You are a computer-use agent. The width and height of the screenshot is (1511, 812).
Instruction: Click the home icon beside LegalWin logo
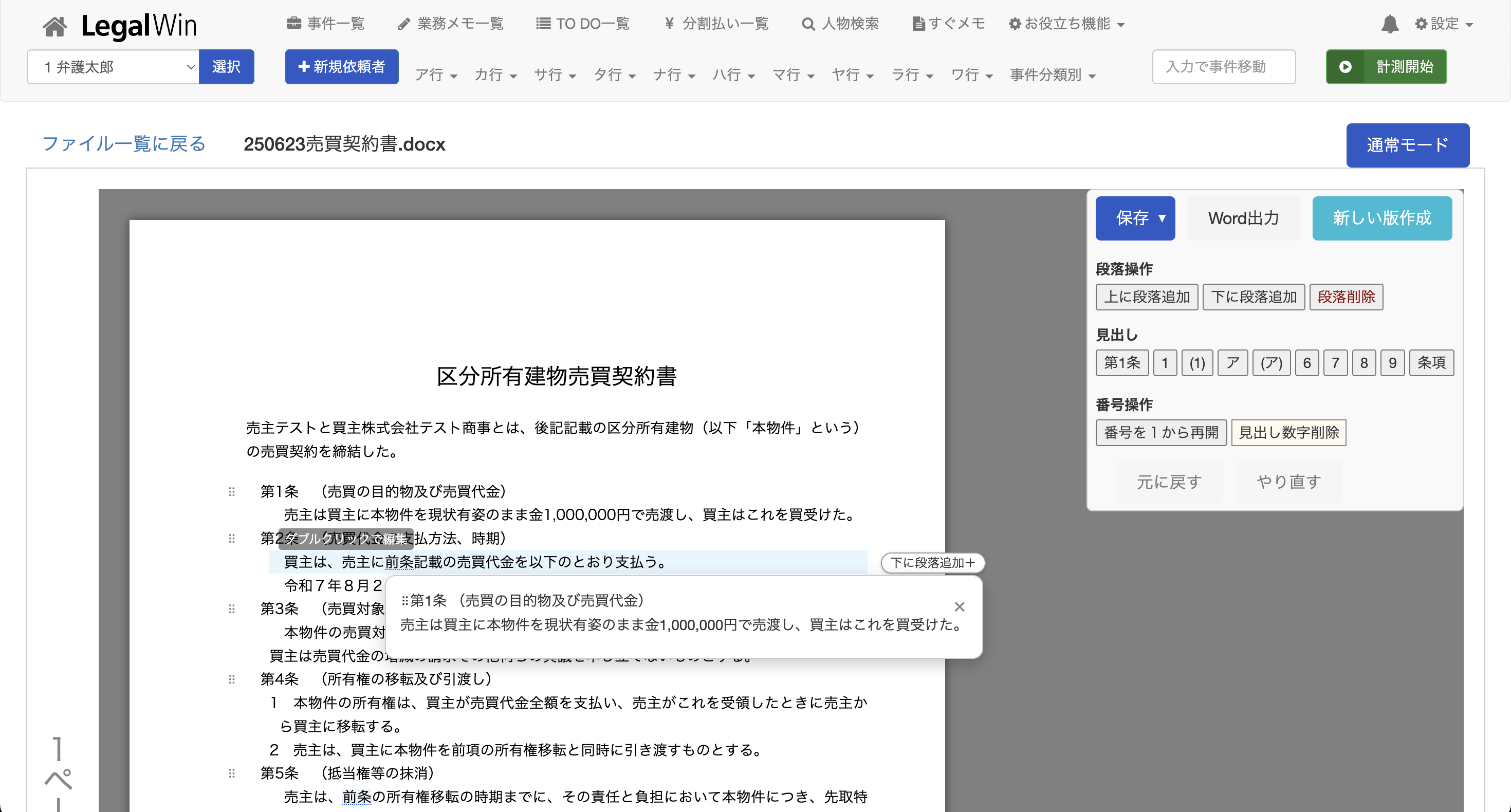pyautogui.click(x=54, y=26)
